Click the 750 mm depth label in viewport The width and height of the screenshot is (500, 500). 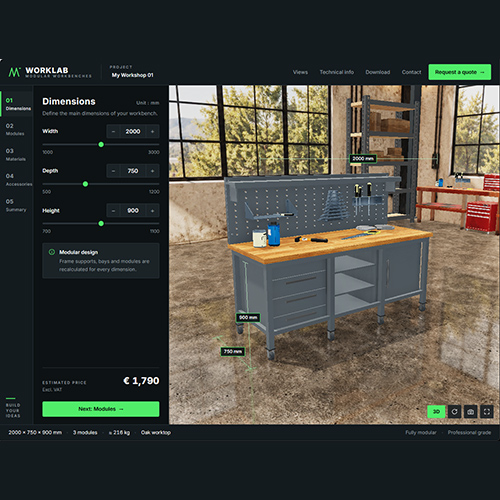(x=233, y=351)
